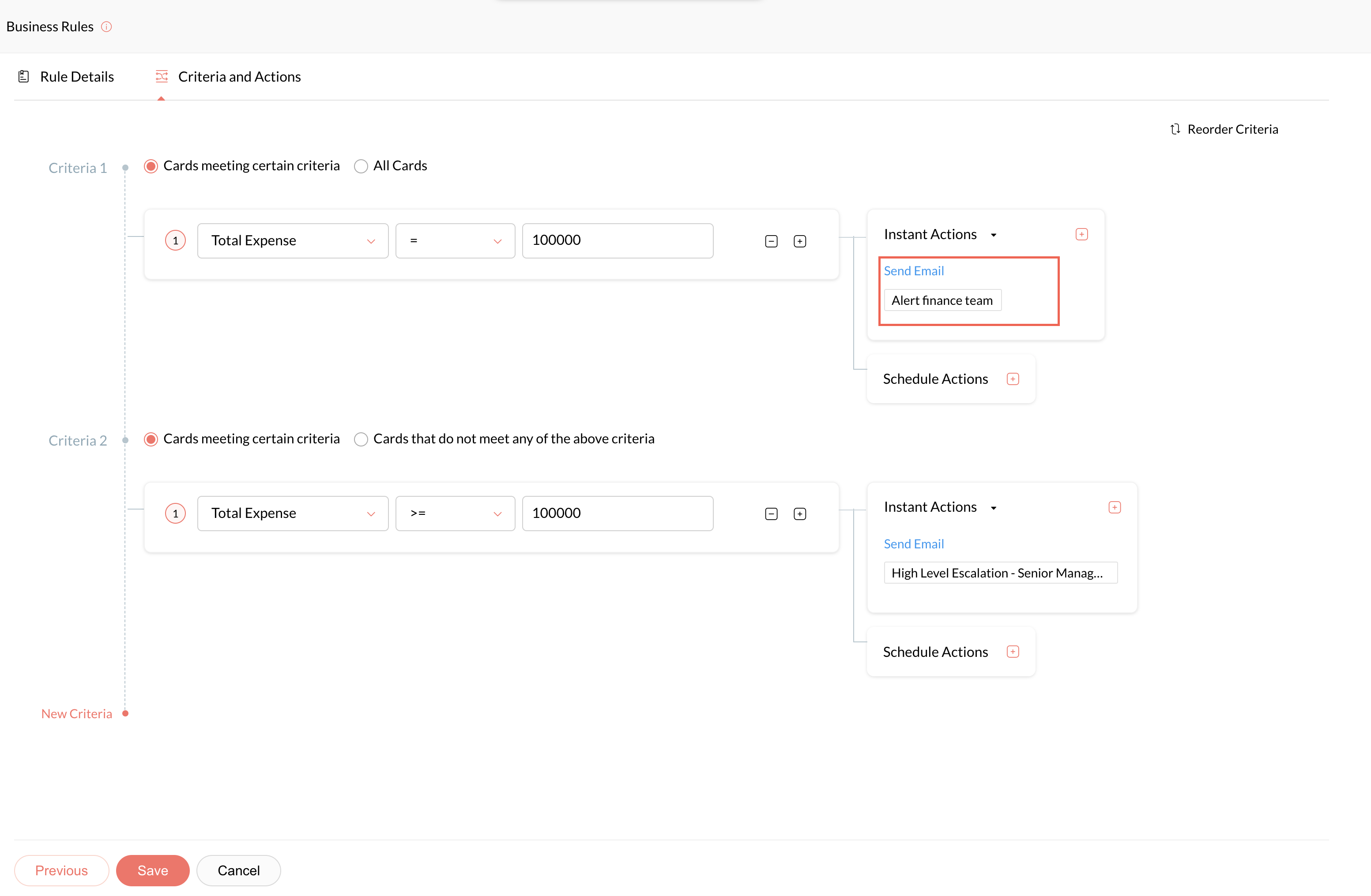1371x896 pixels.
Task: Open Total Expense field dropdown in Criteria 1
Action: [x=293, y=241]
